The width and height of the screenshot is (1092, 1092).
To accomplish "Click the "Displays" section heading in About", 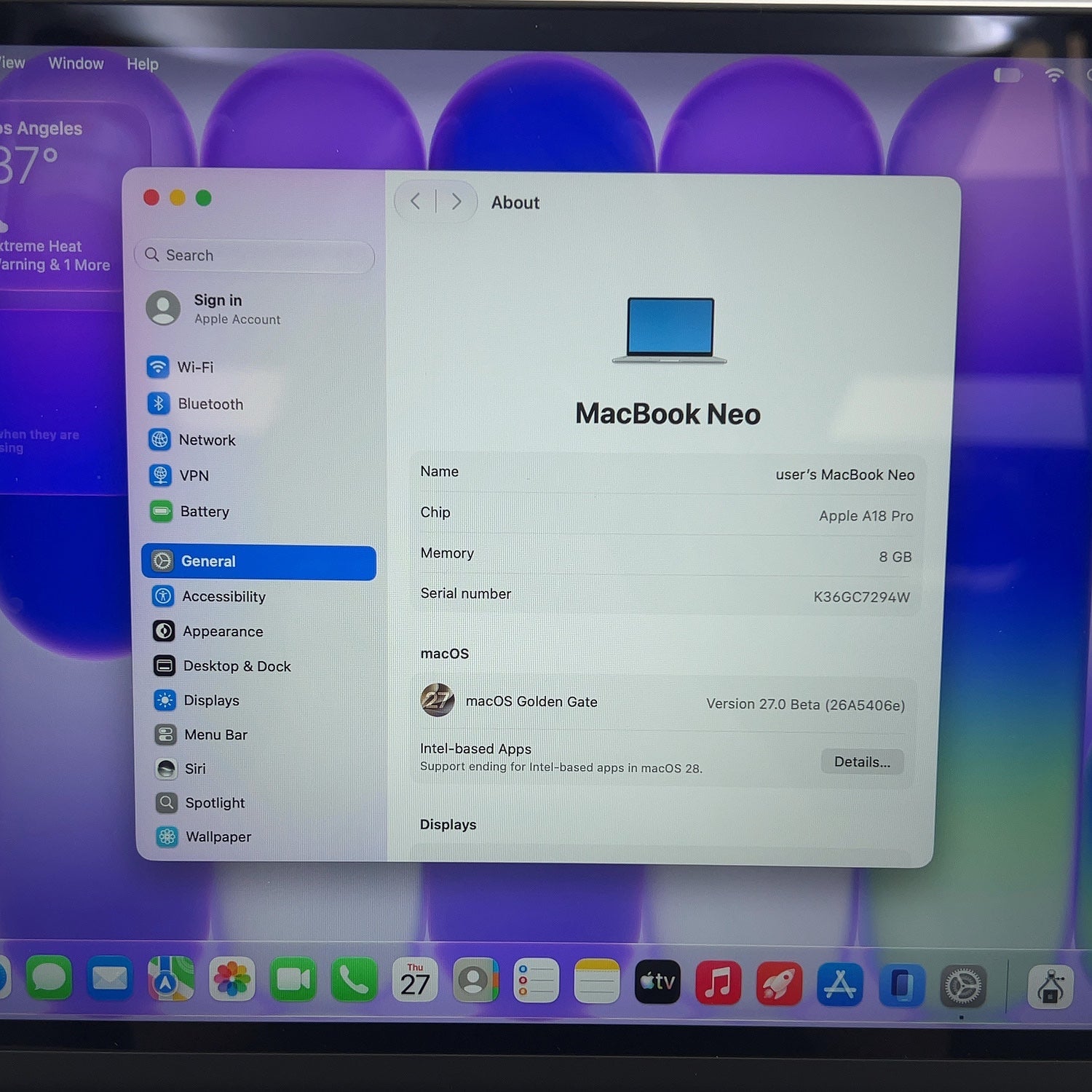I will point(448,824).
